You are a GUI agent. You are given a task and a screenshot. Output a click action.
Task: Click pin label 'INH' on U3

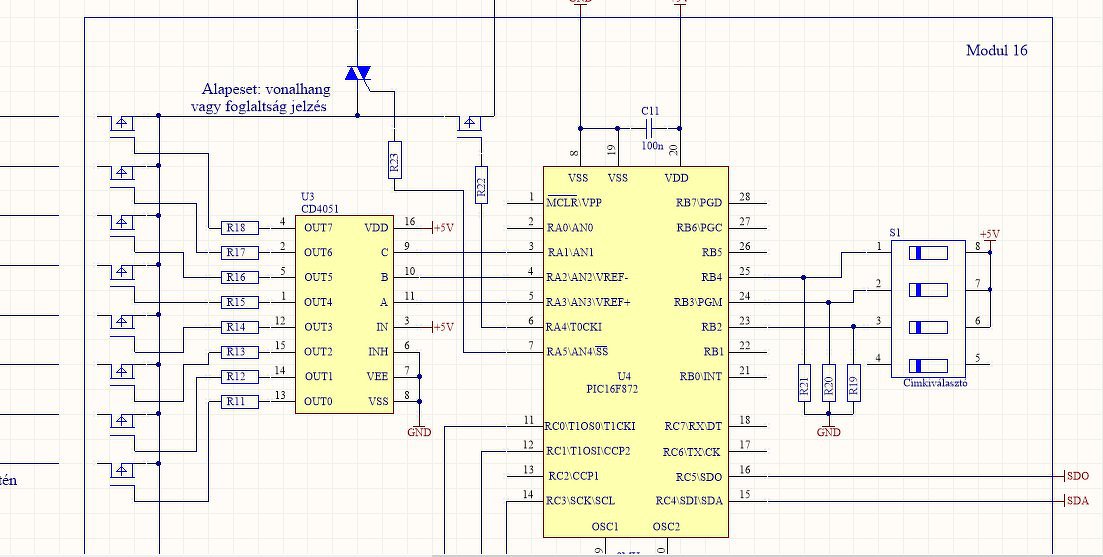pyautogui.click(x=378, y=352)
